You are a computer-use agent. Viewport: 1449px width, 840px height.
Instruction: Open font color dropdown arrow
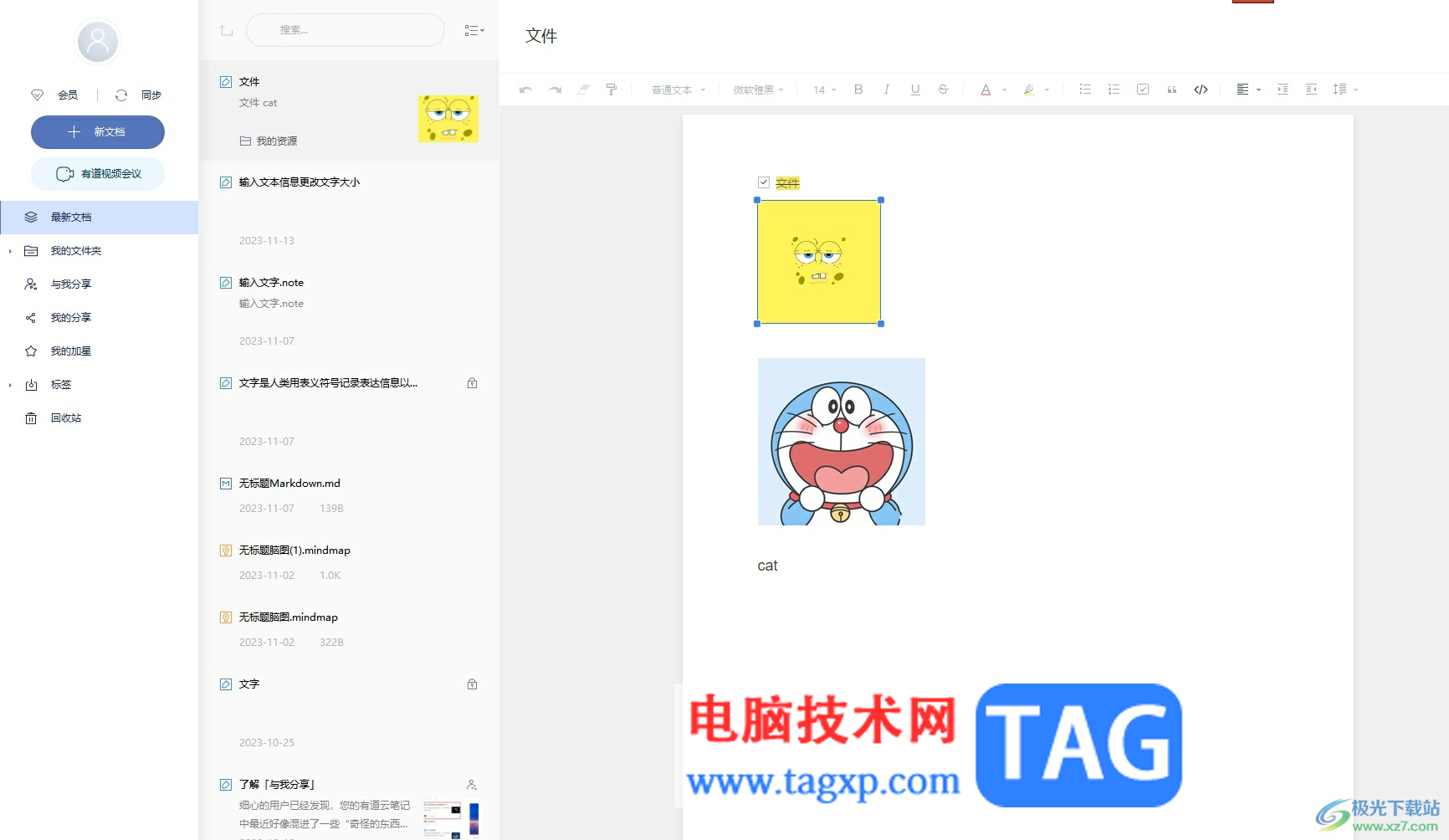coord(1004,90)
